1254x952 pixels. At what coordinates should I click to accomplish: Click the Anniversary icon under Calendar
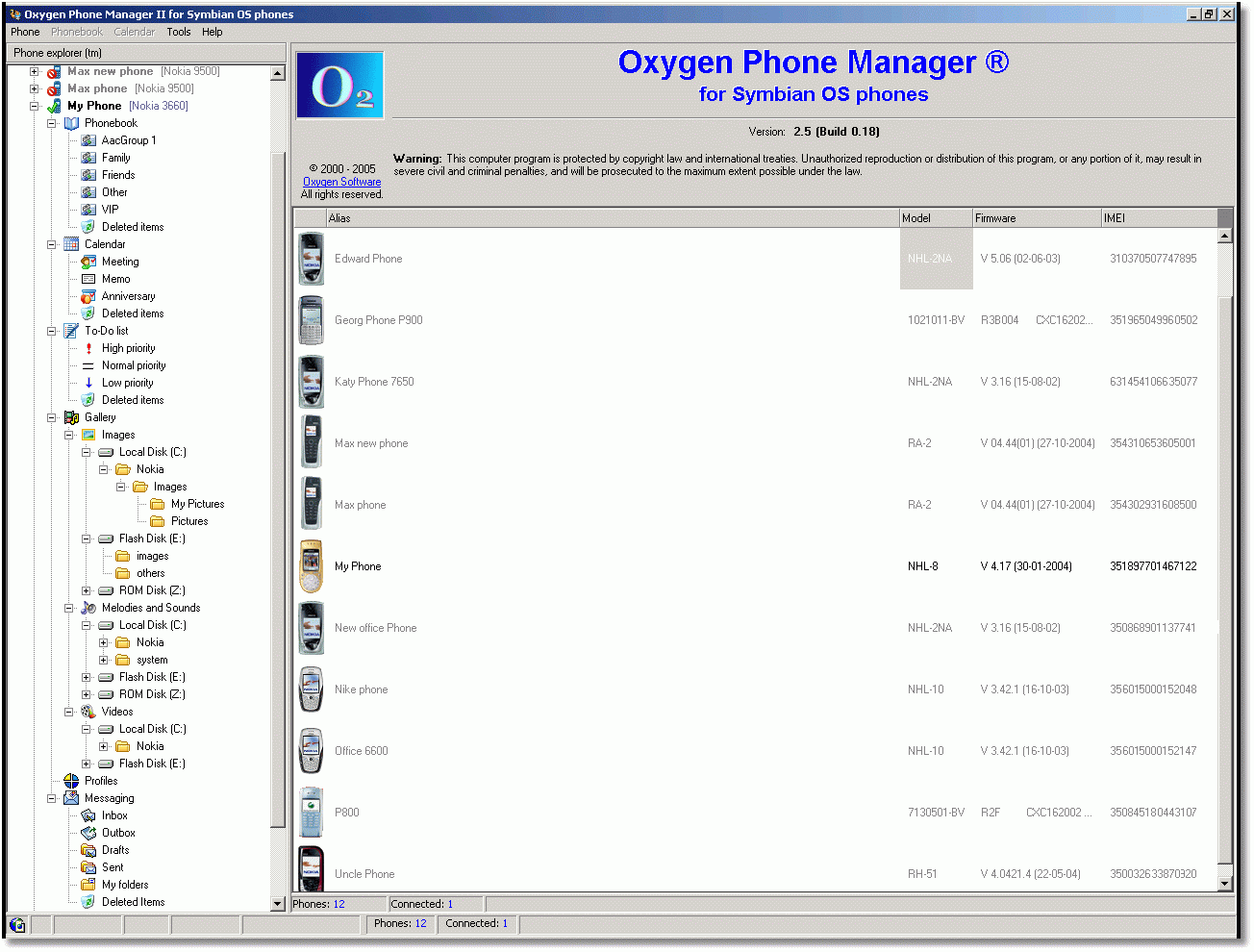pyautogui.click(x=88, y=296)
